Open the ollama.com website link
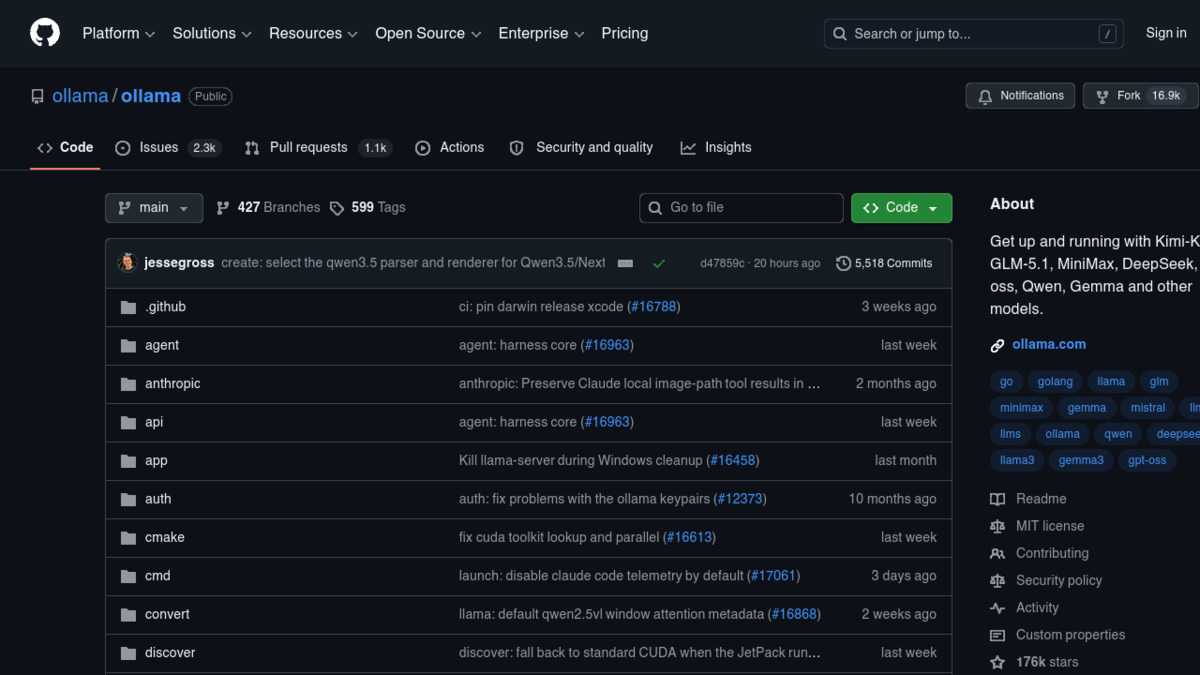Image resolution: width=1200 pixels, height=675 pixels. click(1049, 345)
